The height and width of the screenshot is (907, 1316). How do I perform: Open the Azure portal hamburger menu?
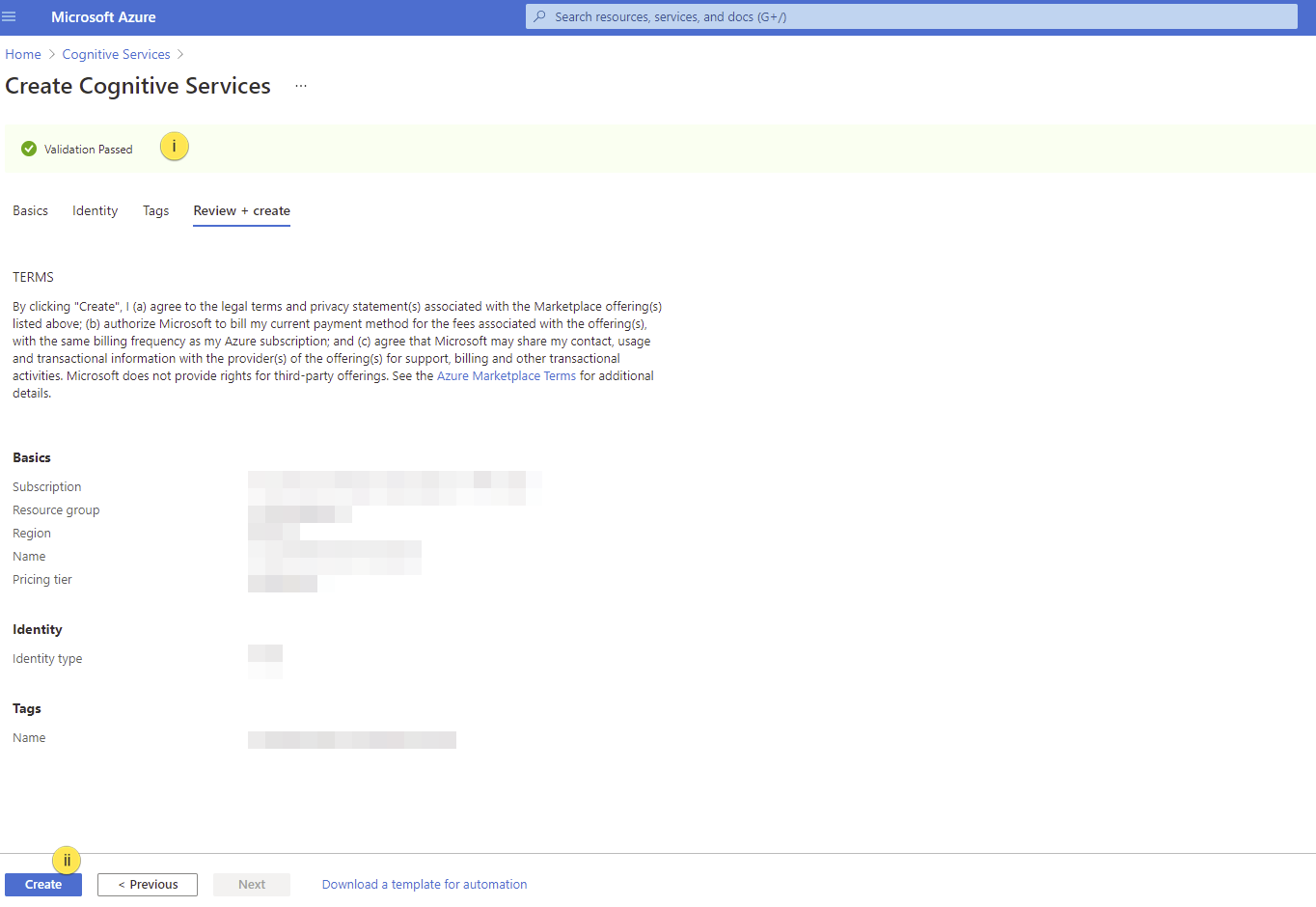pyautogui.click(x=10, y=16)
